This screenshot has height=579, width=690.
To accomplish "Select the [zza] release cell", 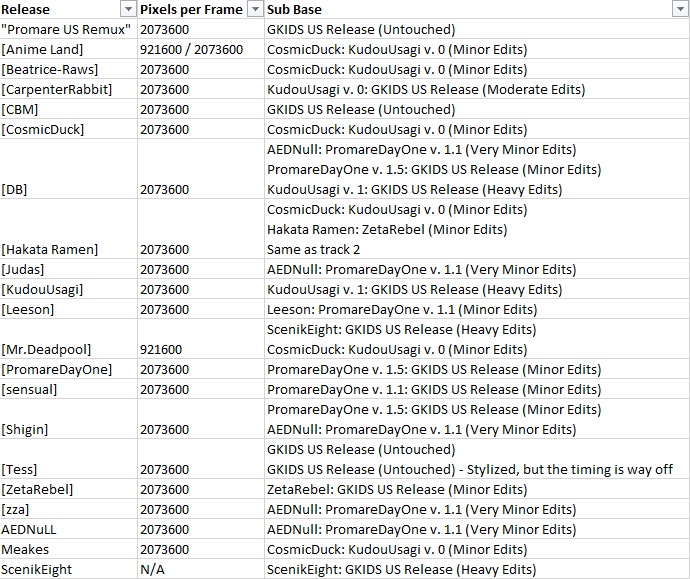I will coord(69,509).
